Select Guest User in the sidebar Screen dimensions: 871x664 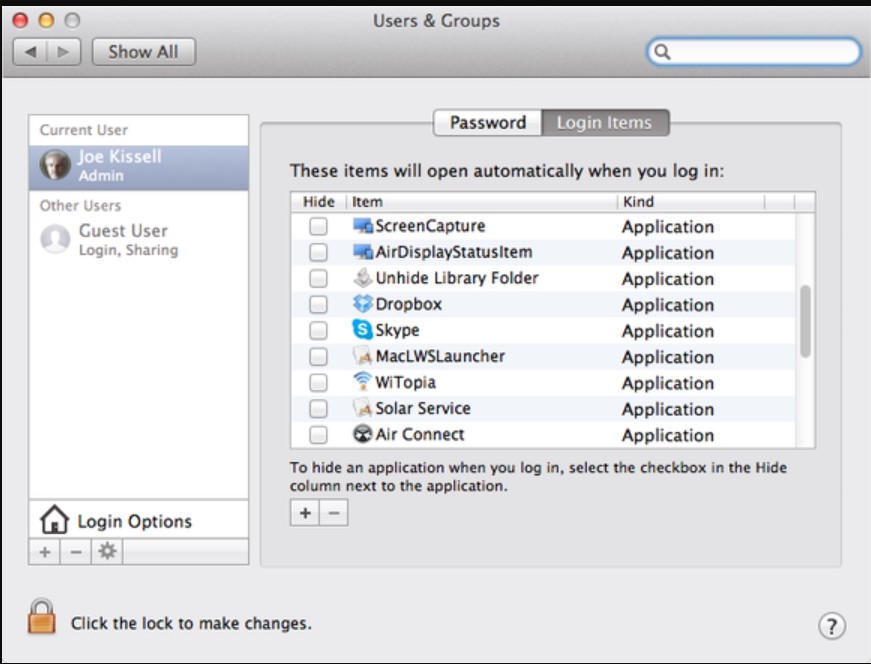pyautogui.click(x=123, y=240)
